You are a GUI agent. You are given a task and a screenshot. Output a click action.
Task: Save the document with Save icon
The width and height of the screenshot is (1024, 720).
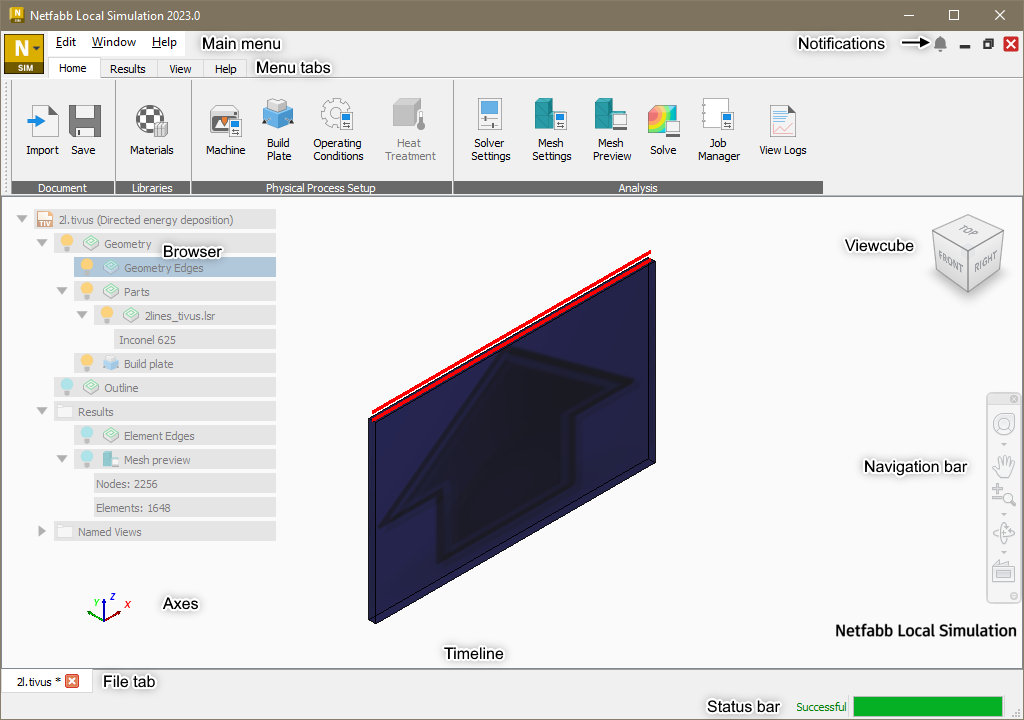point(85,122)
